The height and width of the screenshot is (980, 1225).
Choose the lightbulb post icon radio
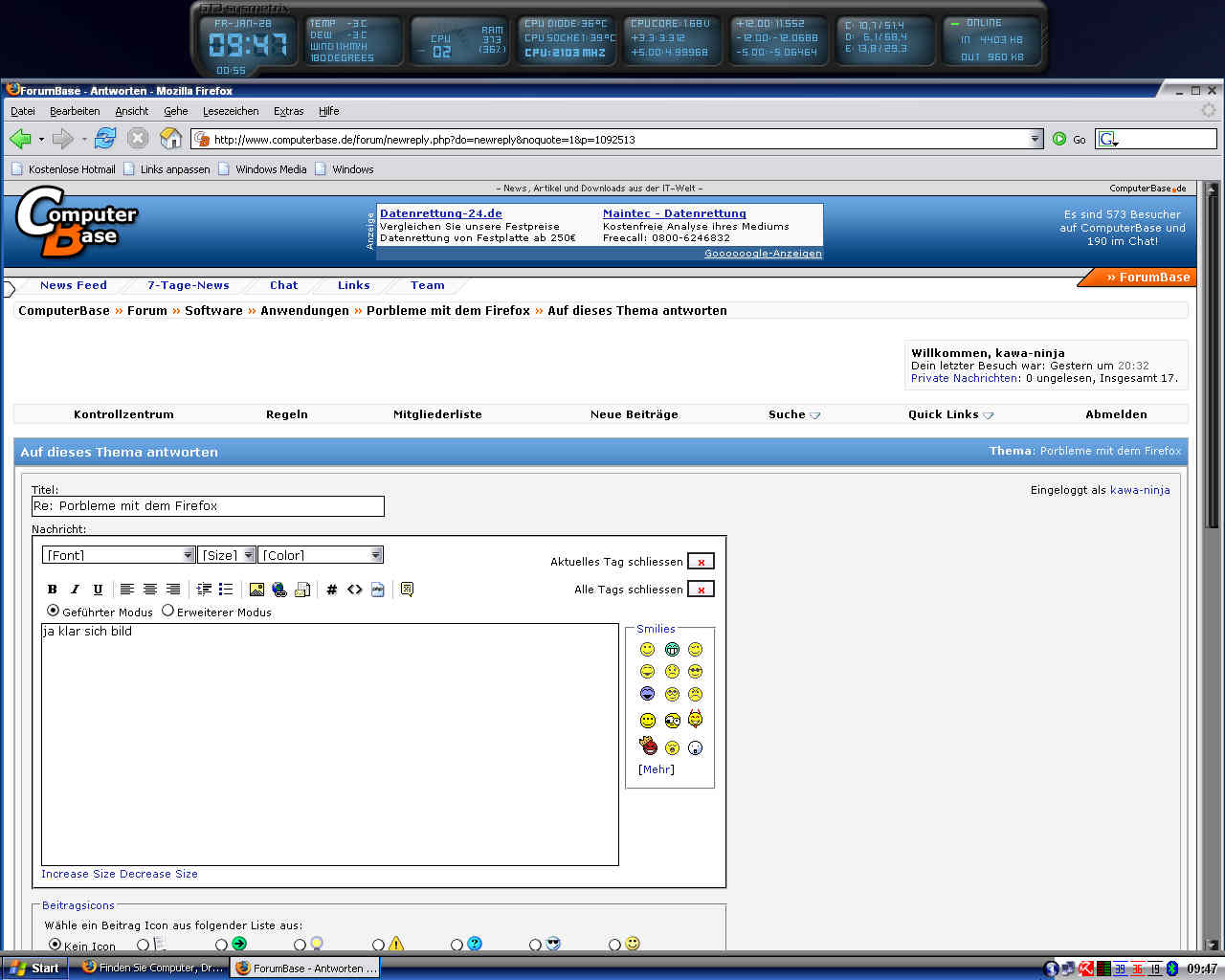coord(300,945)
